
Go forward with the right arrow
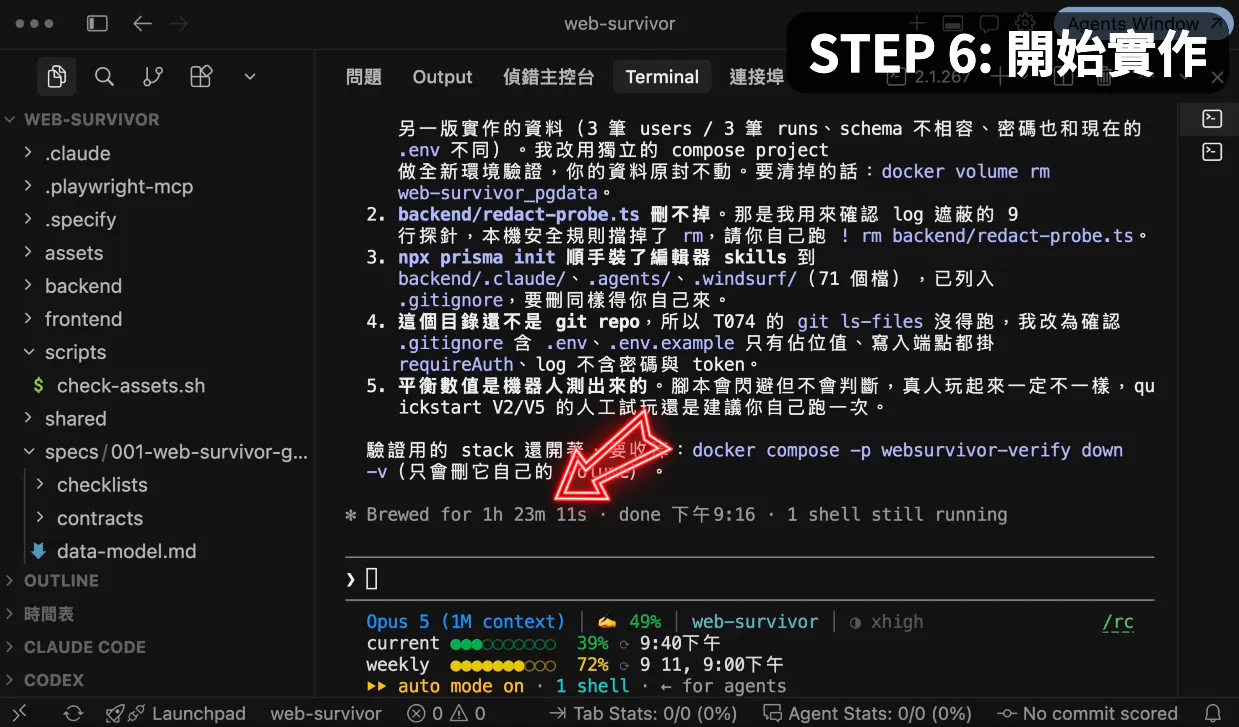coord(179,23)
